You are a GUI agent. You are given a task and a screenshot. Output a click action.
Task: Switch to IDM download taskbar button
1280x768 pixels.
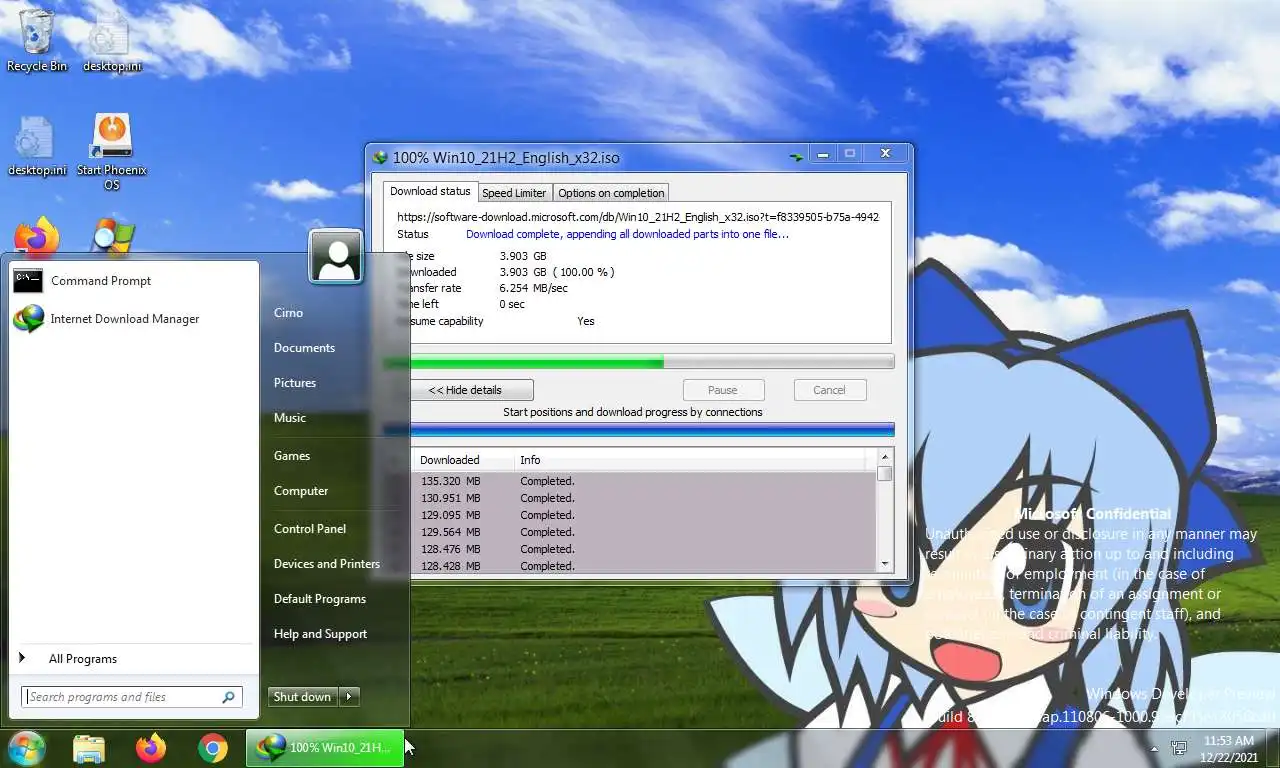(325, 748)
